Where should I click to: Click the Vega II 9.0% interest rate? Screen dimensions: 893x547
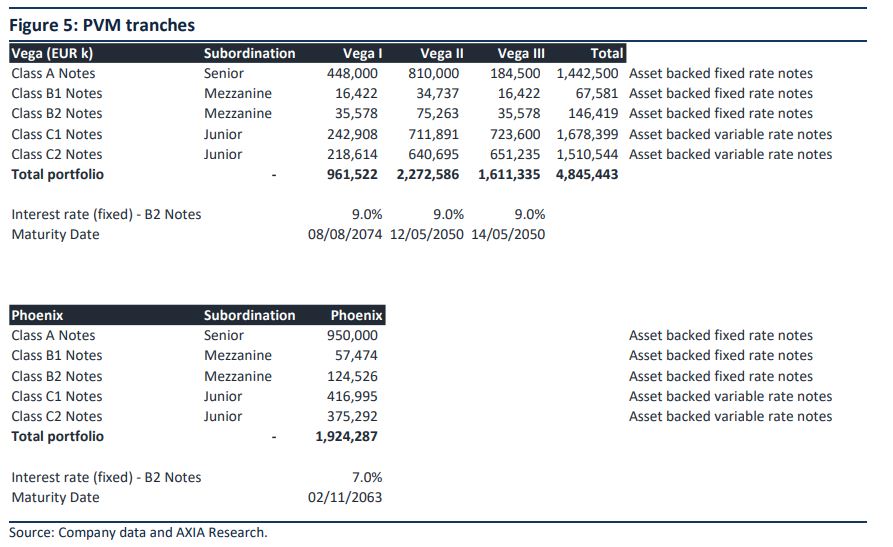[x=448, y=214]
